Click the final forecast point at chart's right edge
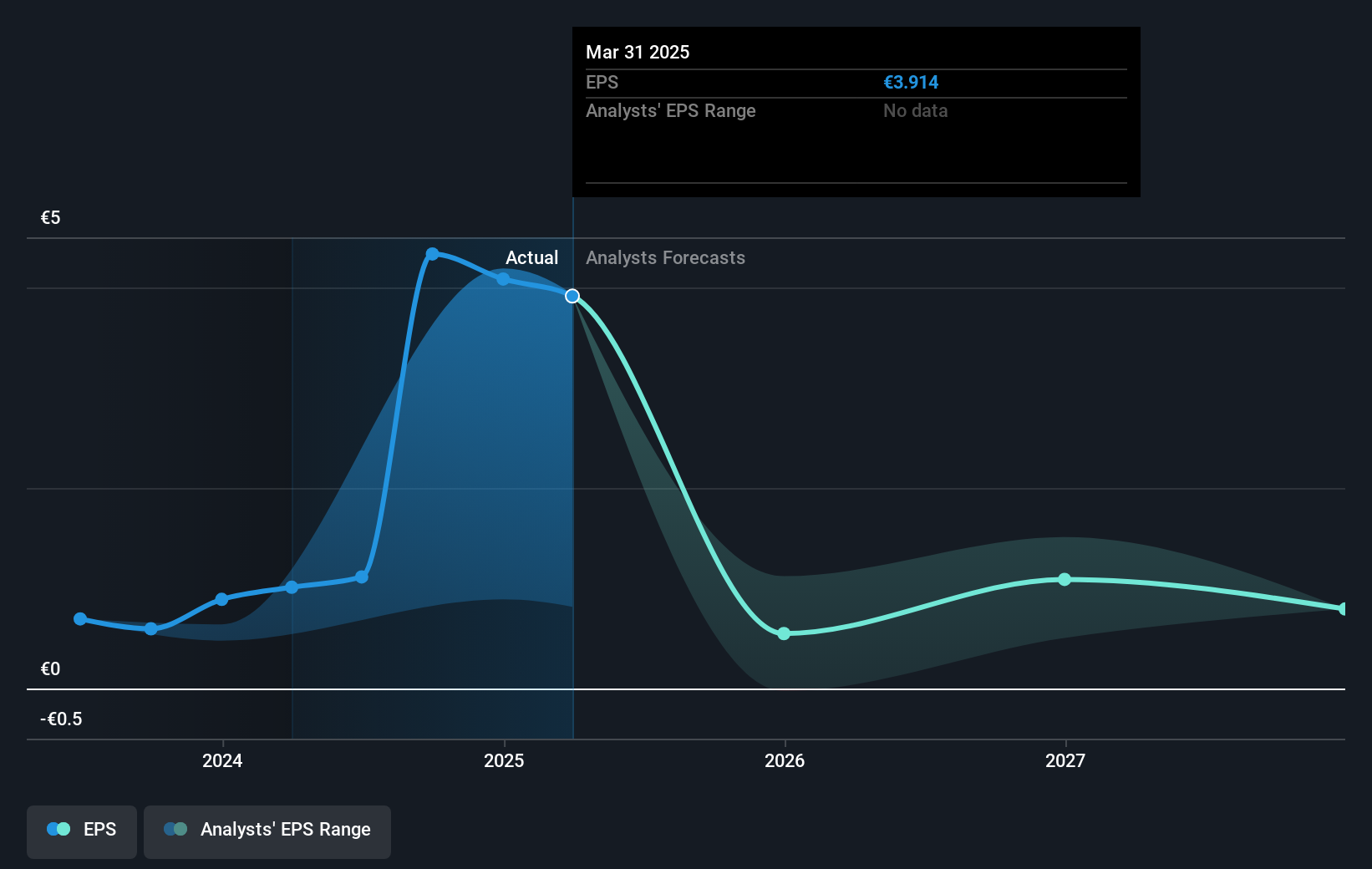The width and height of the screenshot is (1372, 869). (x=1344, y=608)
